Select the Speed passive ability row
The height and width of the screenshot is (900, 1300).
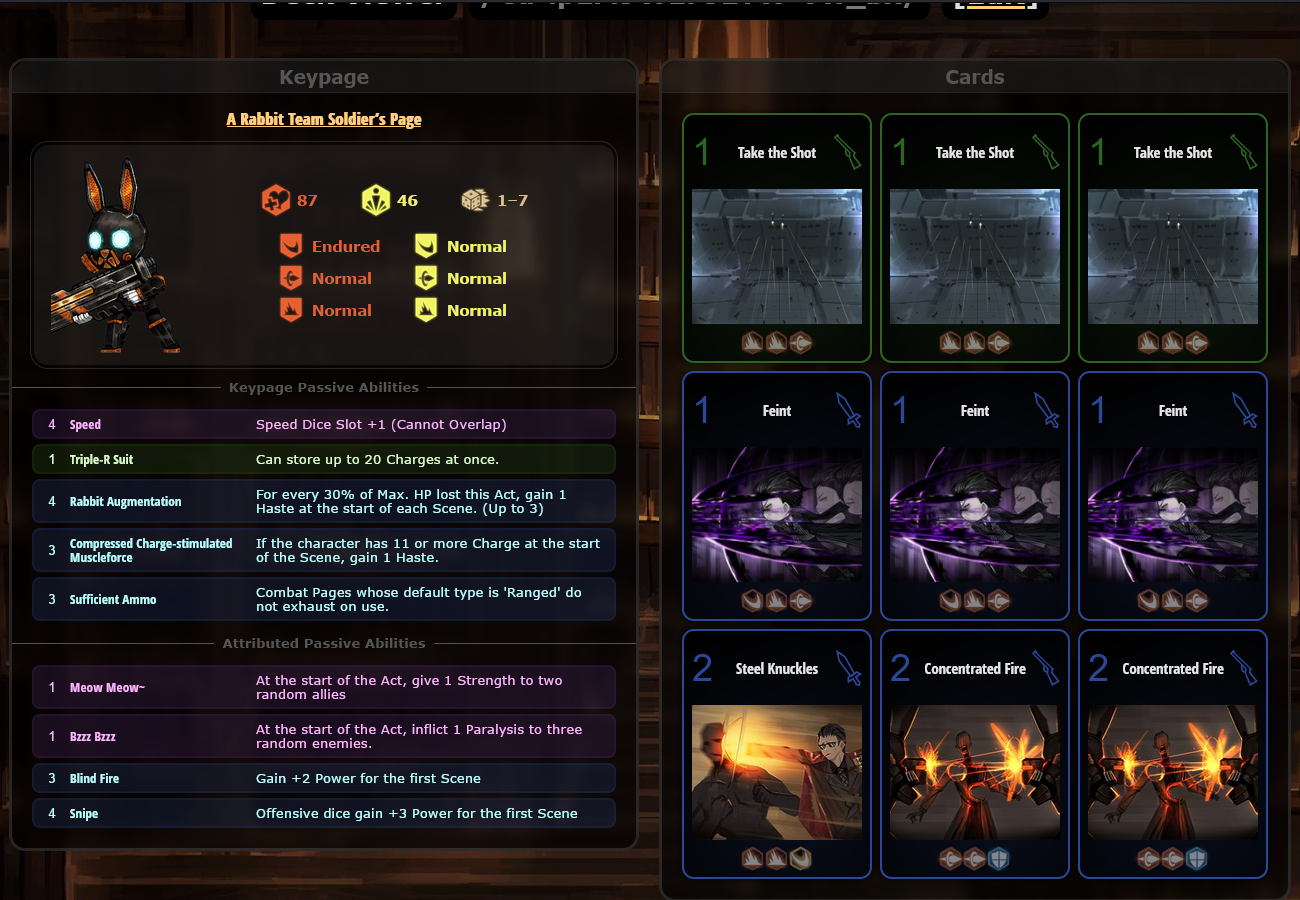point(324,424)
